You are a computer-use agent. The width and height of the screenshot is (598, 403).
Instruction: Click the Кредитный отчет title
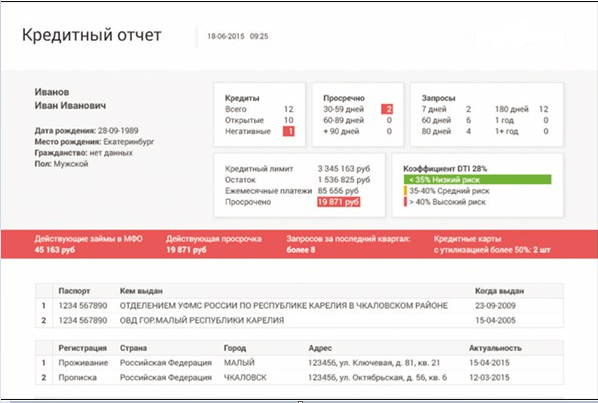click(x=92, y=35)
